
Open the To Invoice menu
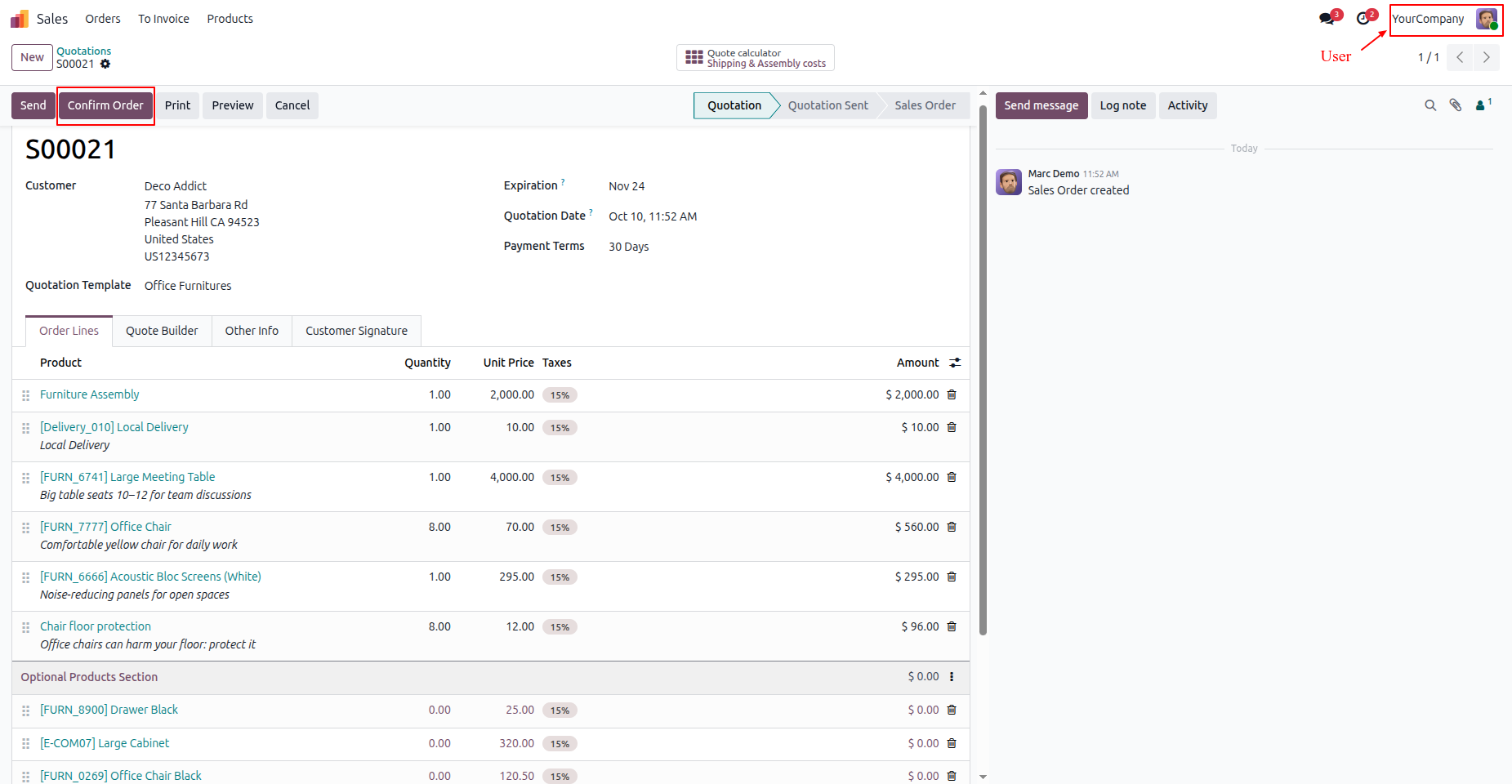(163, 19)
